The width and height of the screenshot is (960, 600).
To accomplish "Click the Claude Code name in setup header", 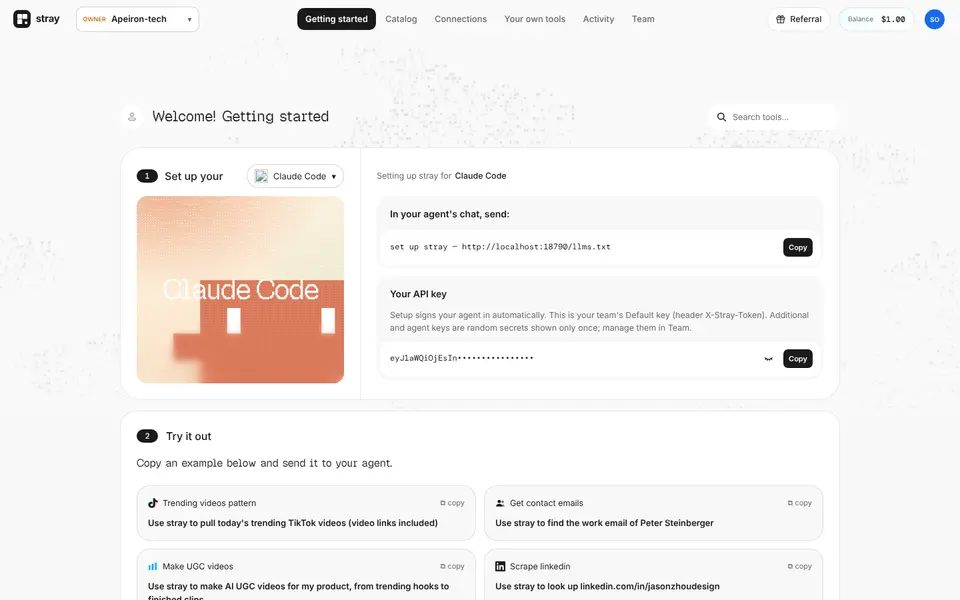I will pyautogui.click(x=480, y=176).
